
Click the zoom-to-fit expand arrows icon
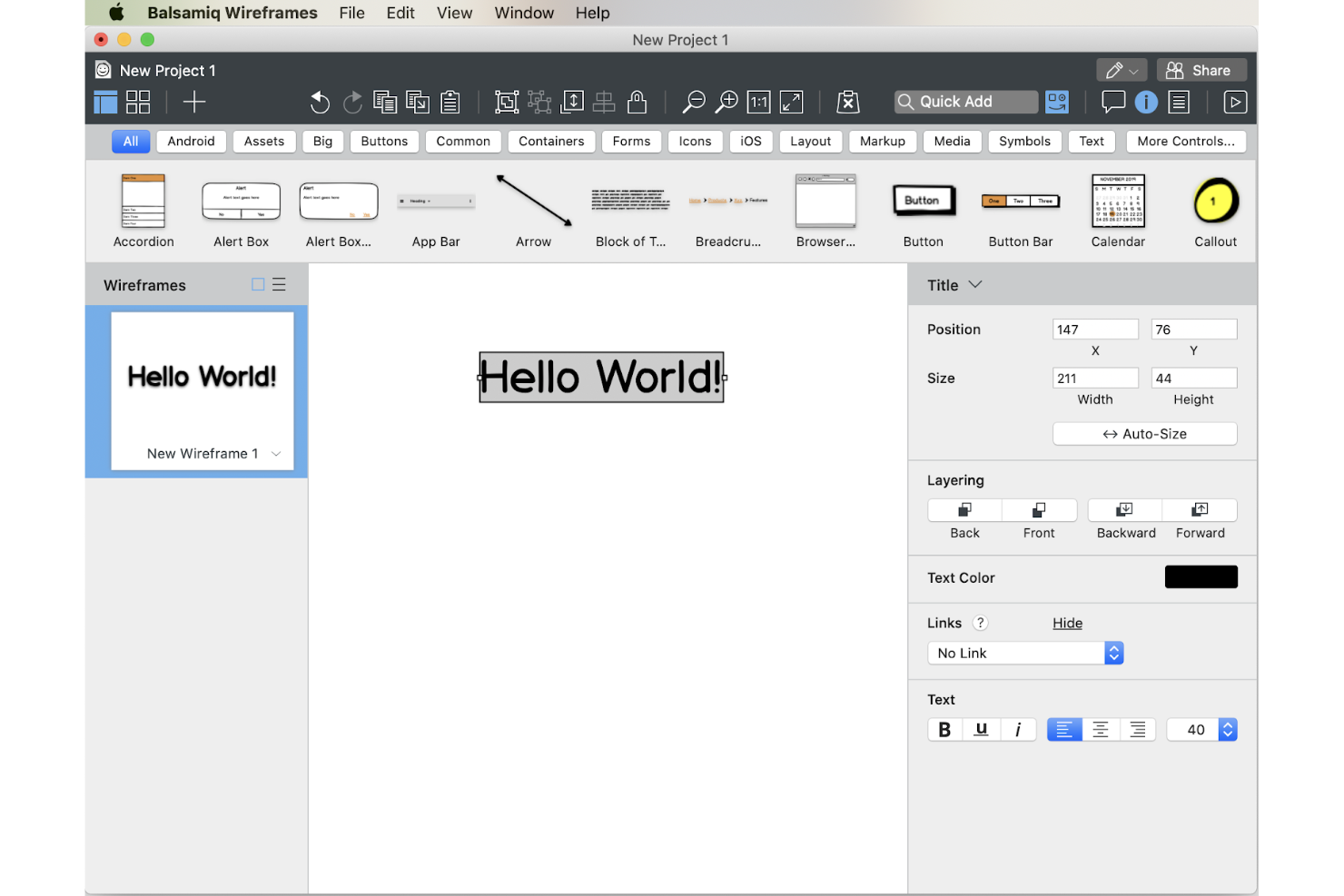[792, 102]
